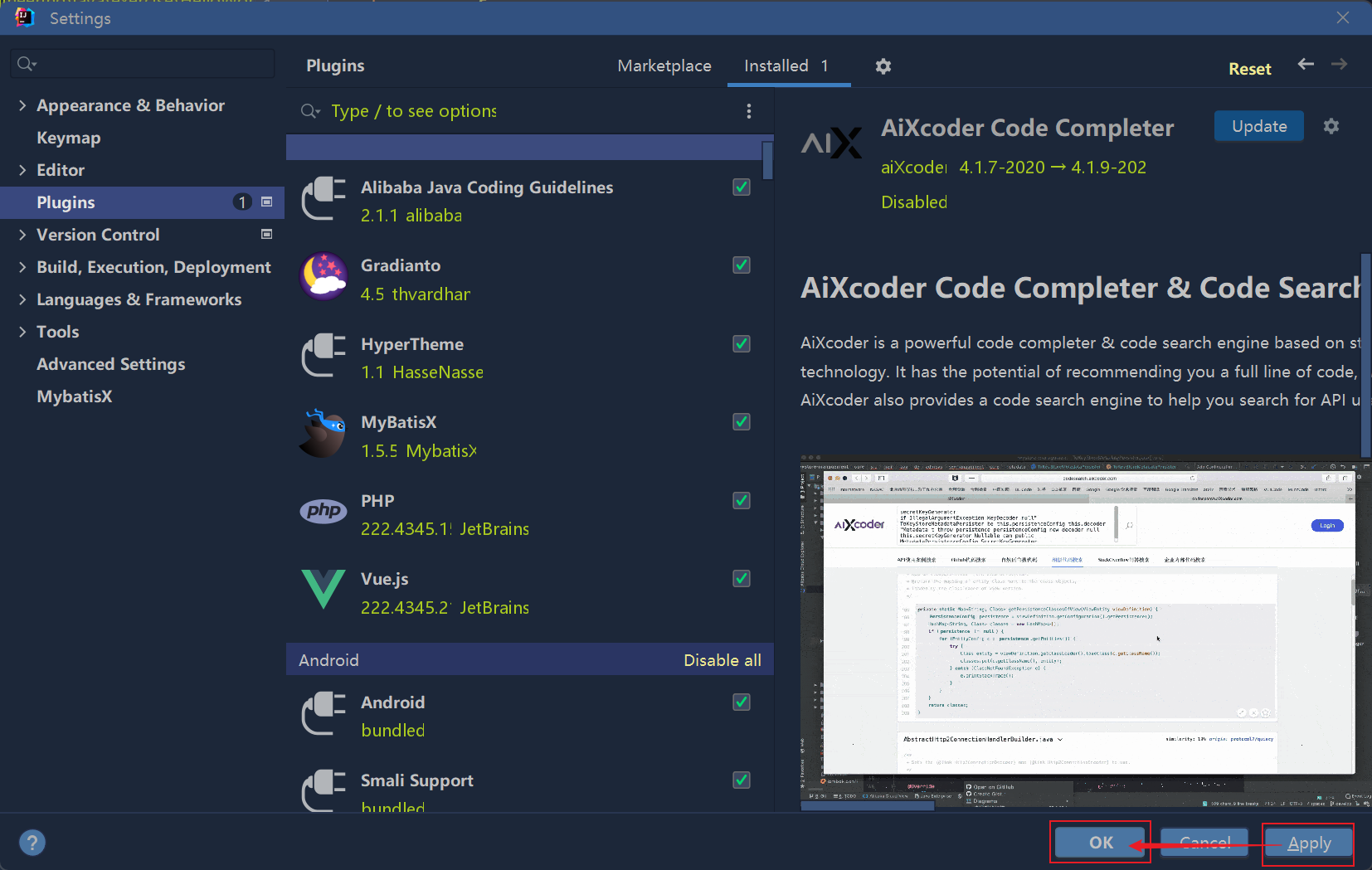The width and height of the screenshot is (1372, 870).
Task: Expand the Tools settings section
Action: 22,332
